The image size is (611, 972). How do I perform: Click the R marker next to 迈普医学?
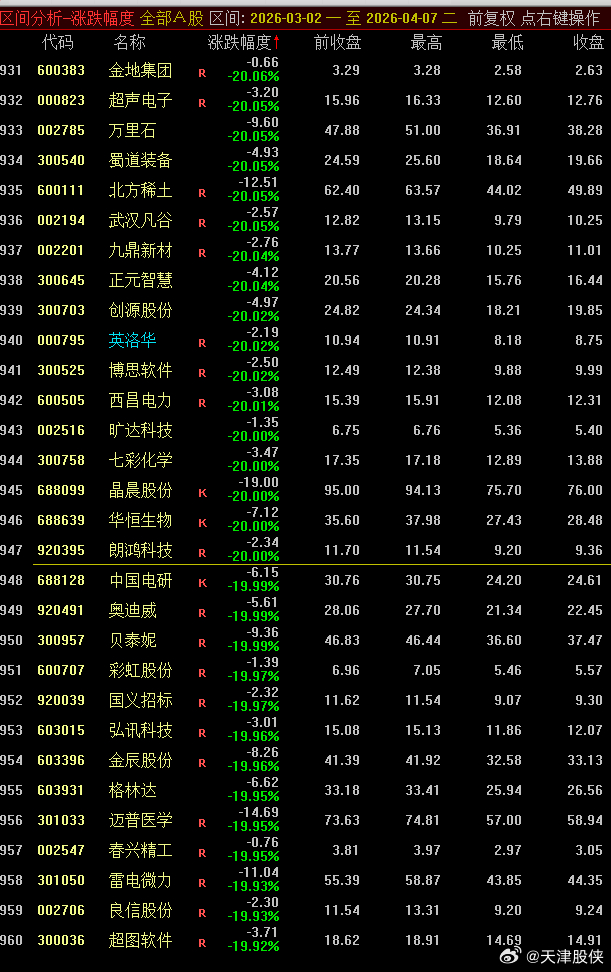click(x=202, y=823)
